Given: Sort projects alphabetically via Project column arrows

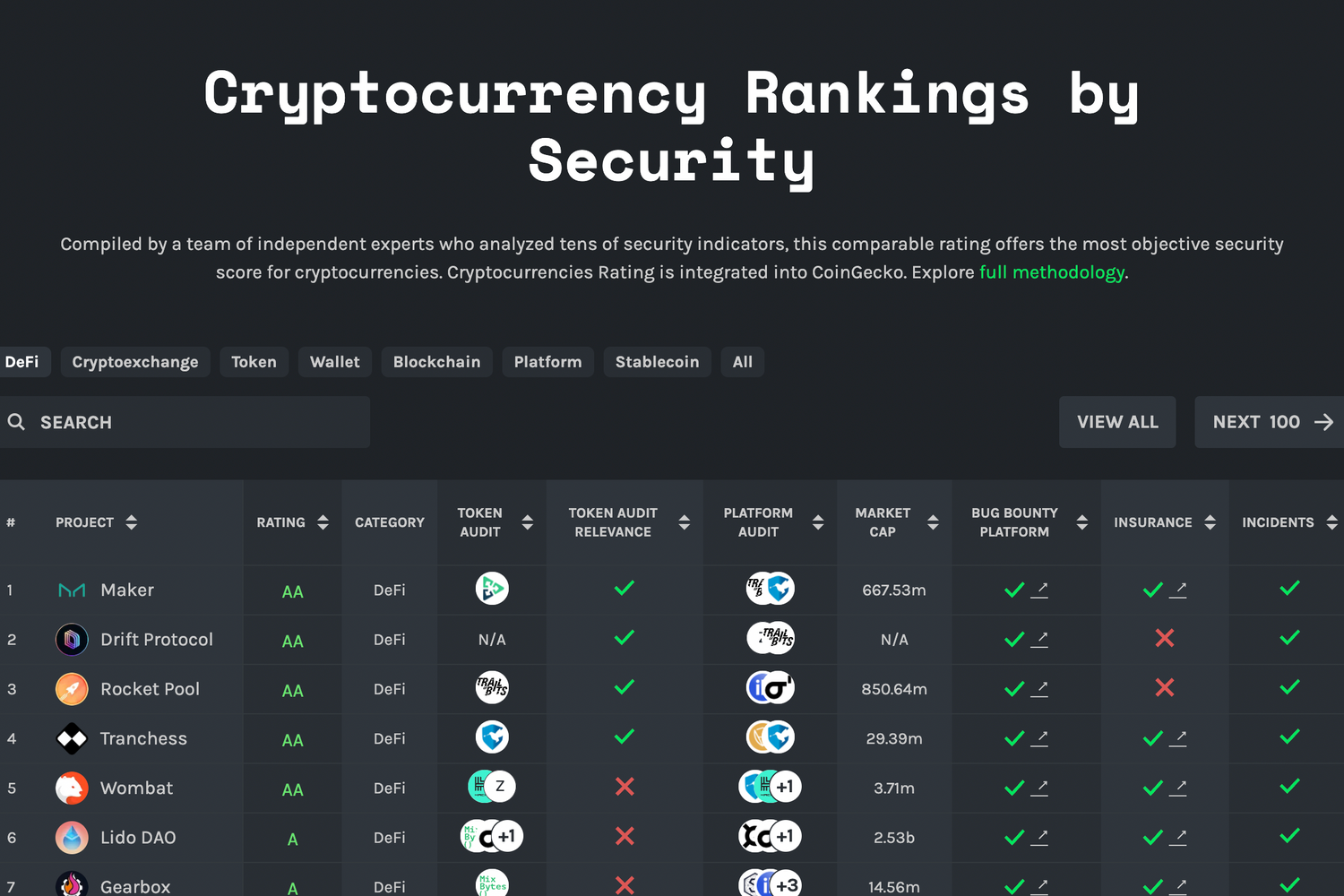Looking at the screenshot, I should point(131,522).
